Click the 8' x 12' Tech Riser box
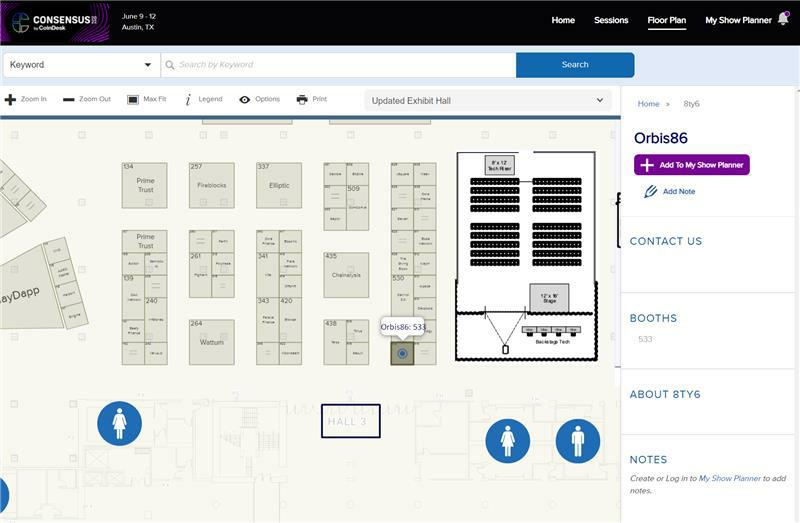Image resolution: width=800 pixels, height=523 pixels. point(499,165)
